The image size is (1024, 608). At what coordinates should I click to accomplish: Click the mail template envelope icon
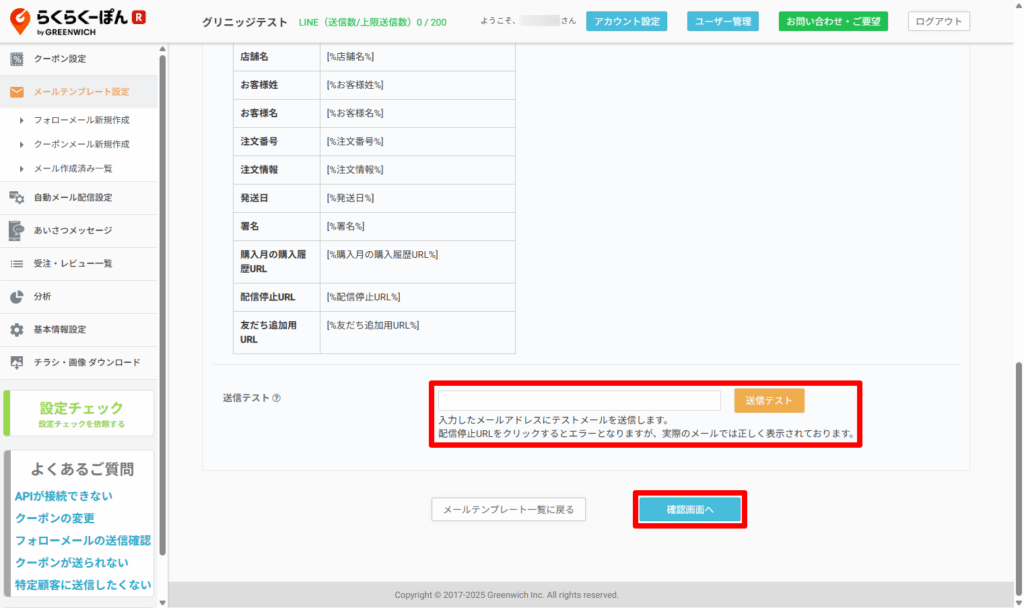16,92
